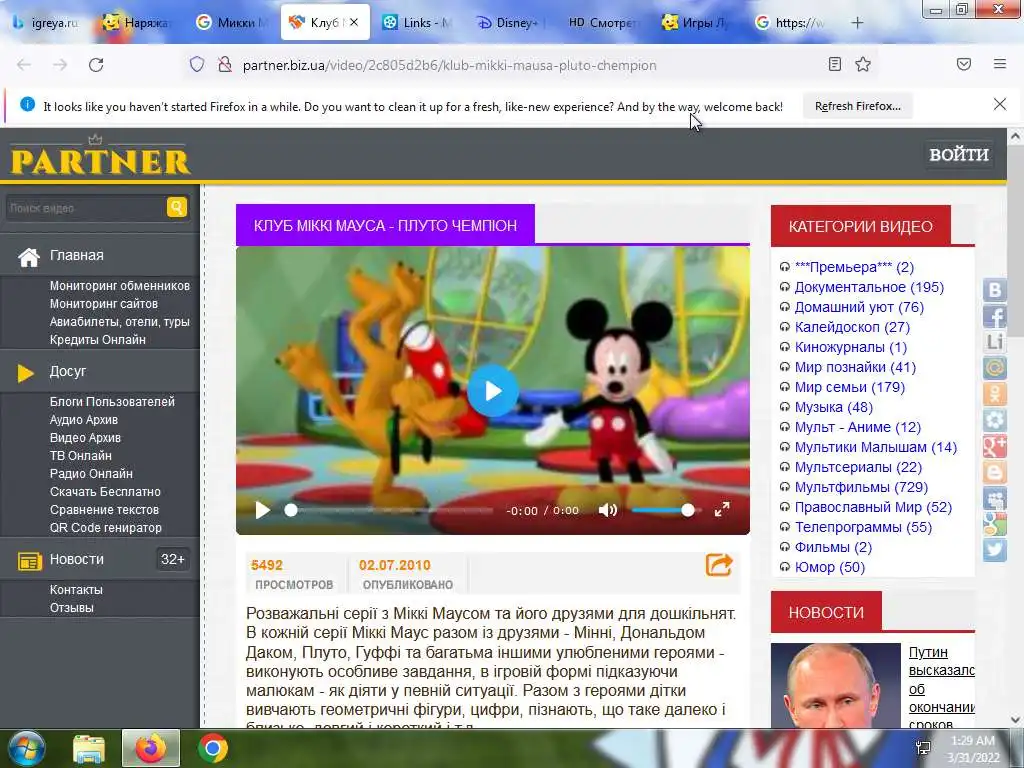Click the news thumbnail photo

(x=835, y=686)
